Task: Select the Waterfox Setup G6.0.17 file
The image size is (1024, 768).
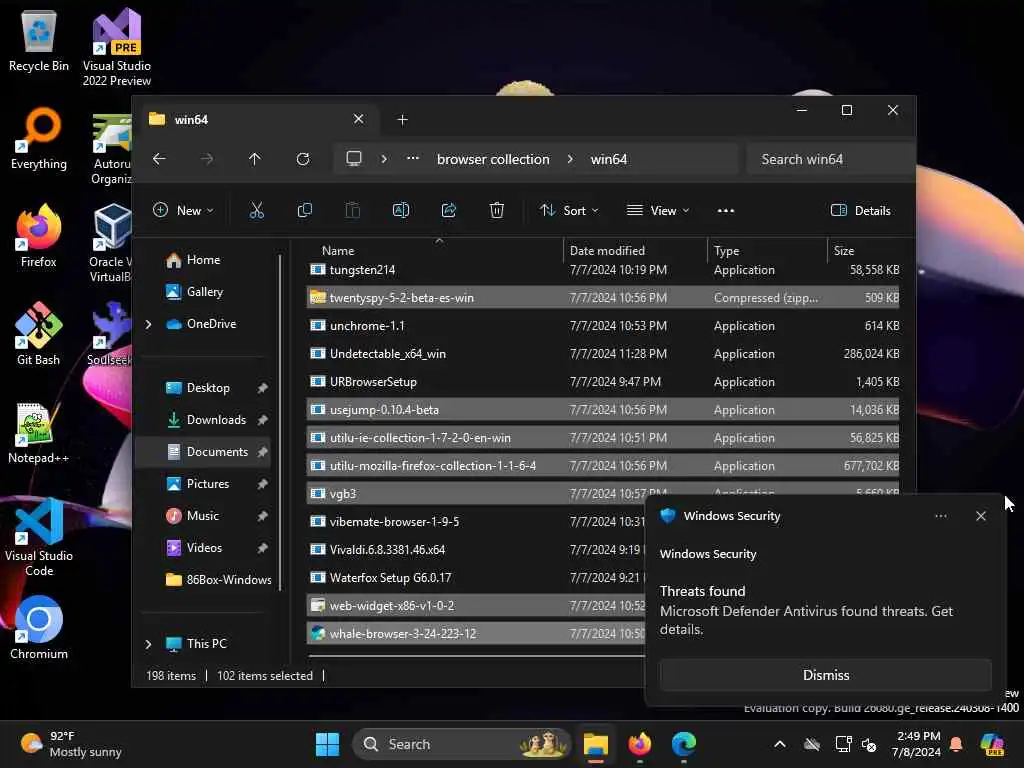Action: (x=475, y=578)
